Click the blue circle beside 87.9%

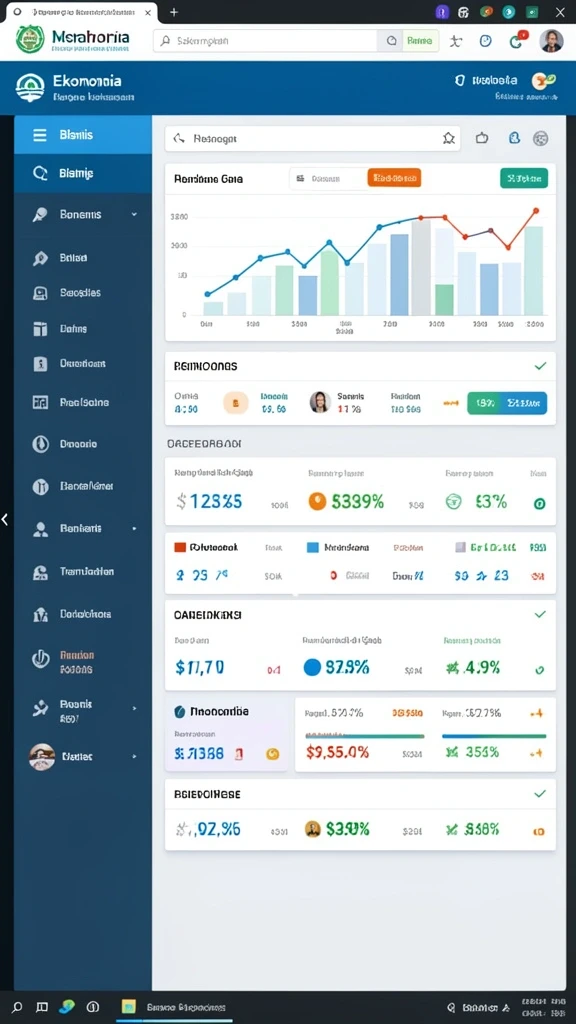click(x=313, y=667)
